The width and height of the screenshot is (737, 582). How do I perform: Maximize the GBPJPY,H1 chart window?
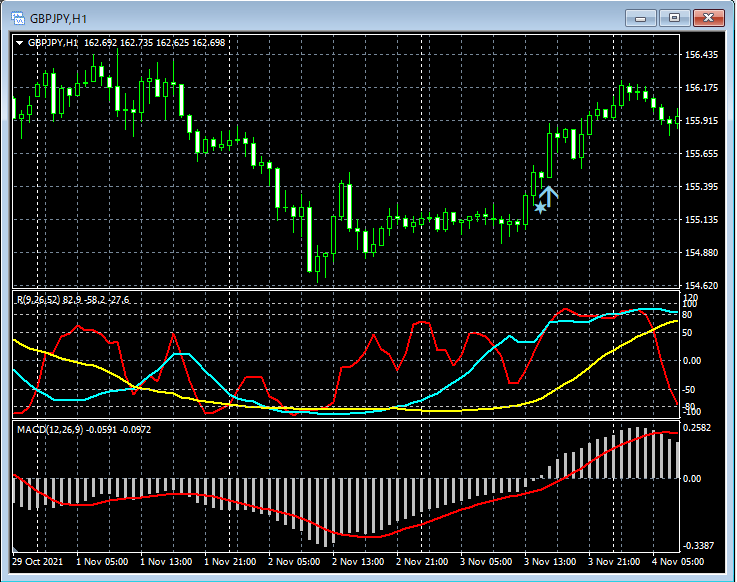point(677,18)
